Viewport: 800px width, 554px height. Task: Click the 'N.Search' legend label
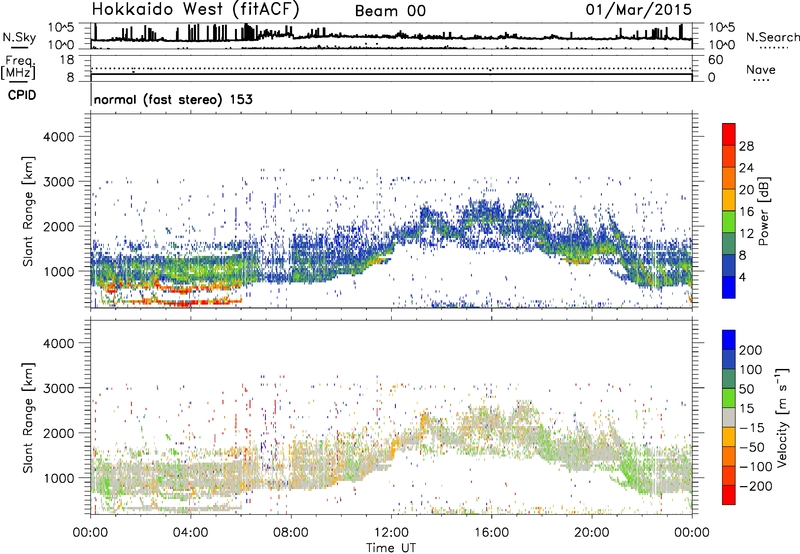772,37
